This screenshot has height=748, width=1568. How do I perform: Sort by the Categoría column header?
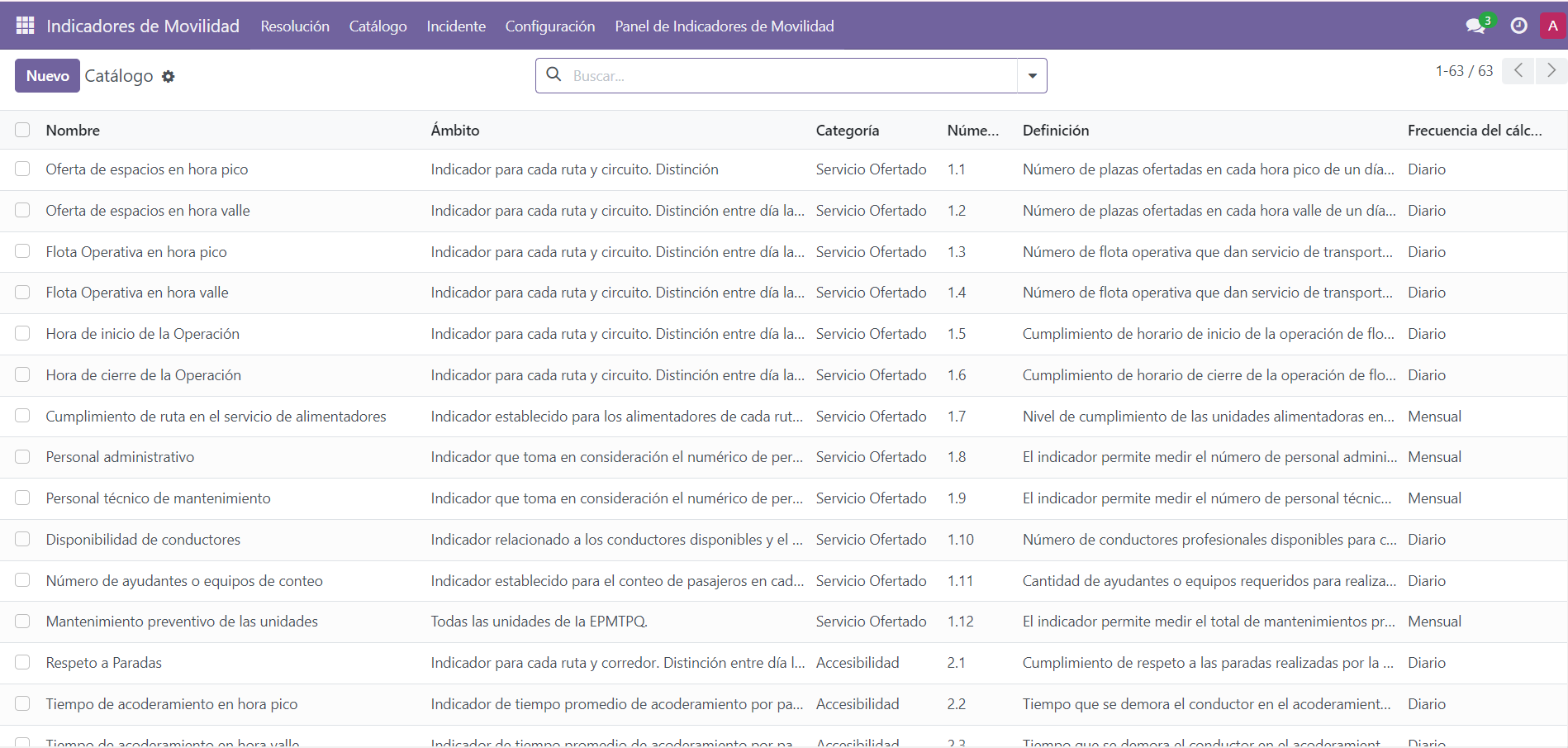(848, 131)
